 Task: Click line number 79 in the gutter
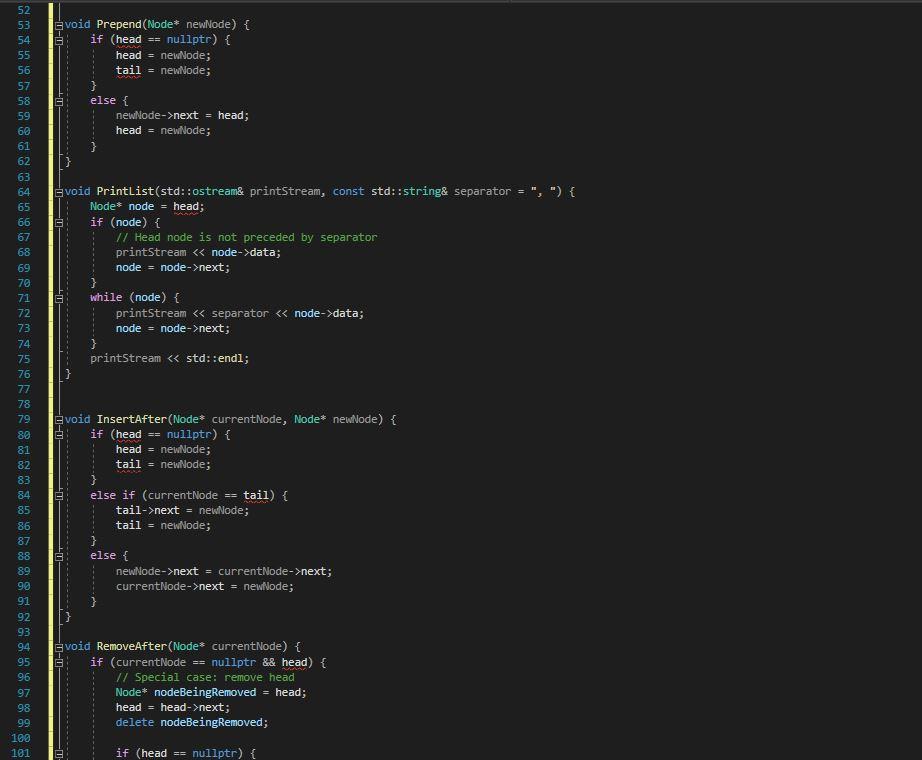tap(24, 420)
